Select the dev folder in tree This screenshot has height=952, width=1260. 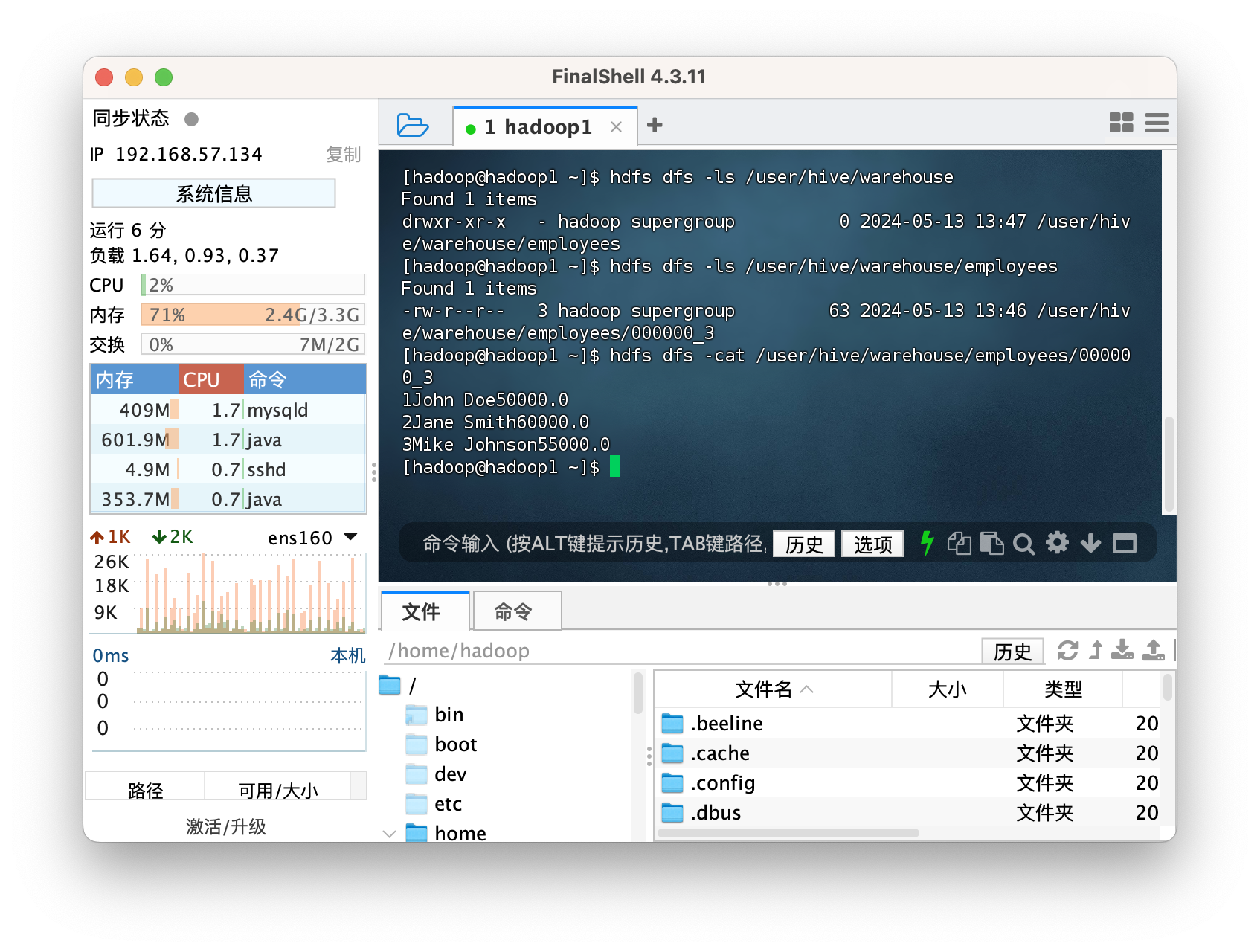(x=436, y=774)
